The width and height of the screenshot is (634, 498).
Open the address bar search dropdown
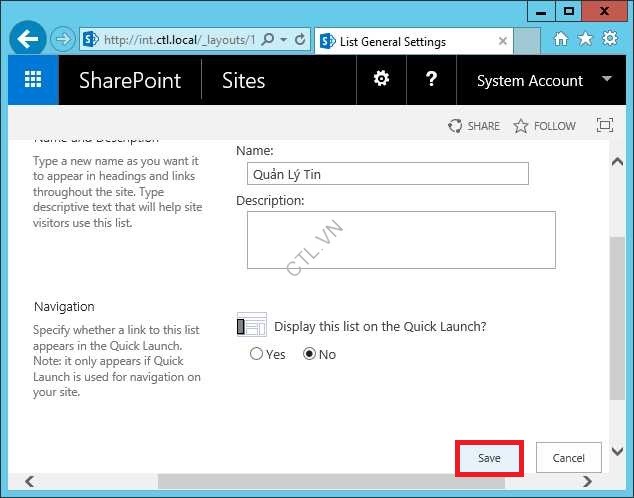click(x=284, y=40)
